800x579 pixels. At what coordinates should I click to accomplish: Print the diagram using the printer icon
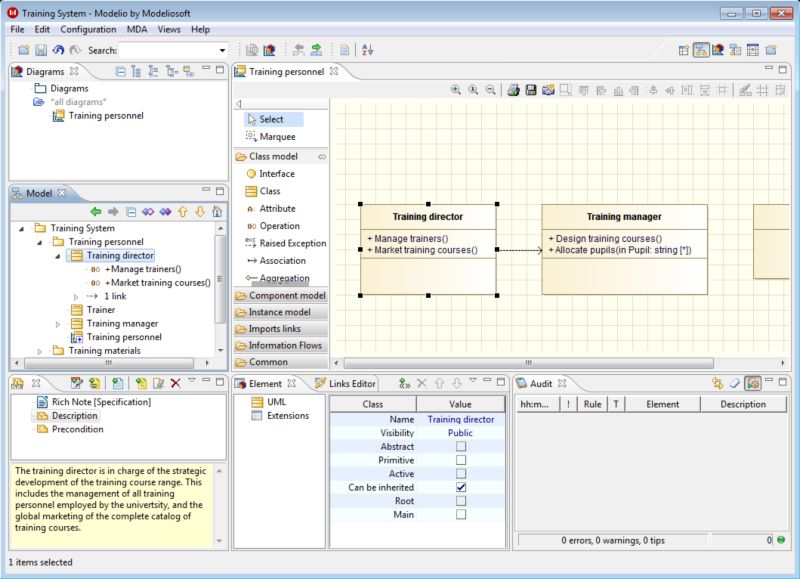(x=514, y=88)
